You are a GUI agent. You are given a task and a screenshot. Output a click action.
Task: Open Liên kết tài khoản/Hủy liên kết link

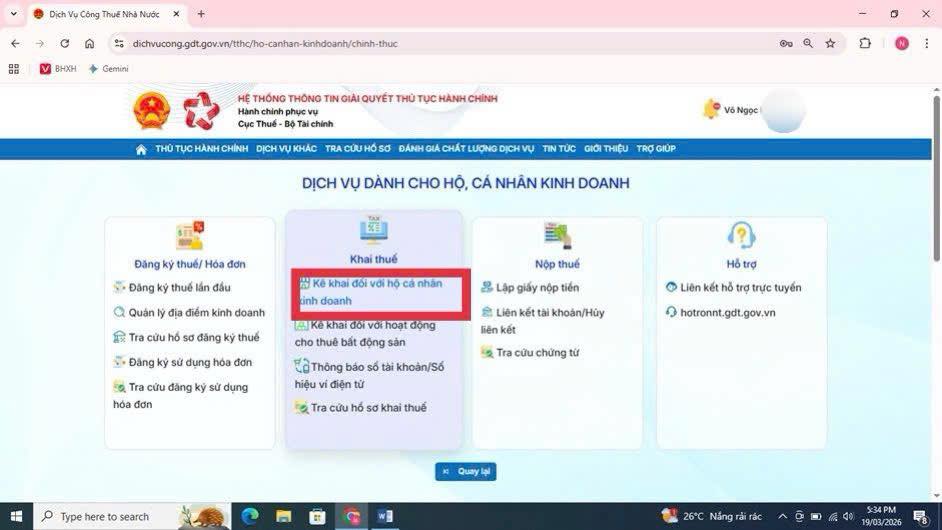coord(542,321)
